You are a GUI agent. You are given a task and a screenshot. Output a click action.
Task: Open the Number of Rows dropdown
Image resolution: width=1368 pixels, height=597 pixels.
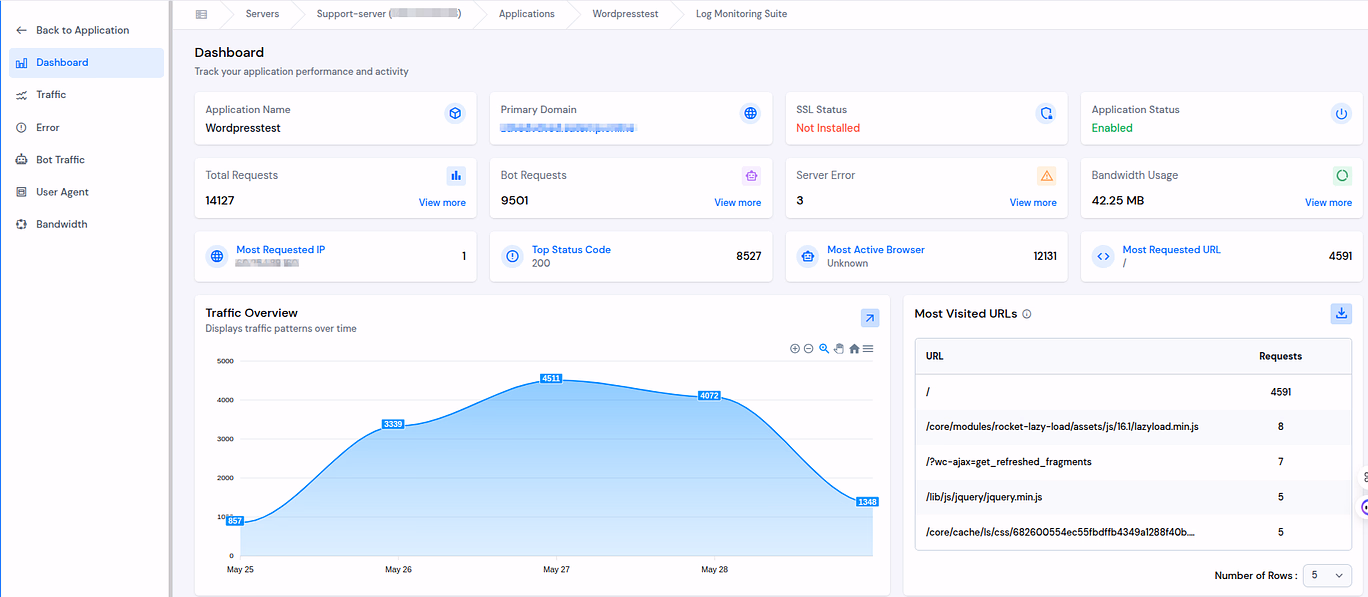1328,575
